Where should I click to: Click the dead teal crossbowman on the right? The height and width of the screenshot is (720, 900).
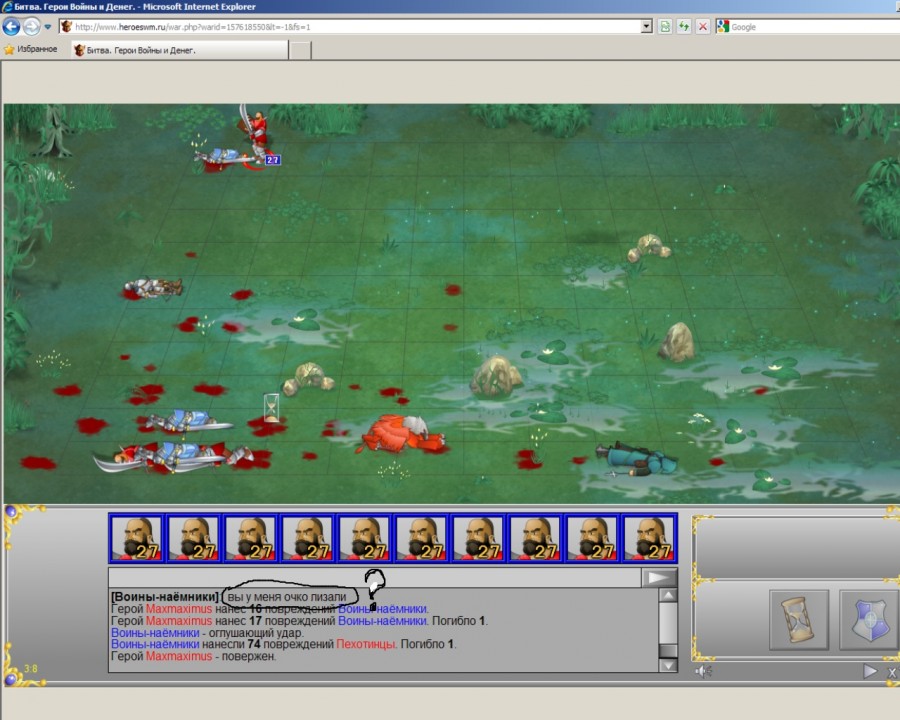pos(637,459)
